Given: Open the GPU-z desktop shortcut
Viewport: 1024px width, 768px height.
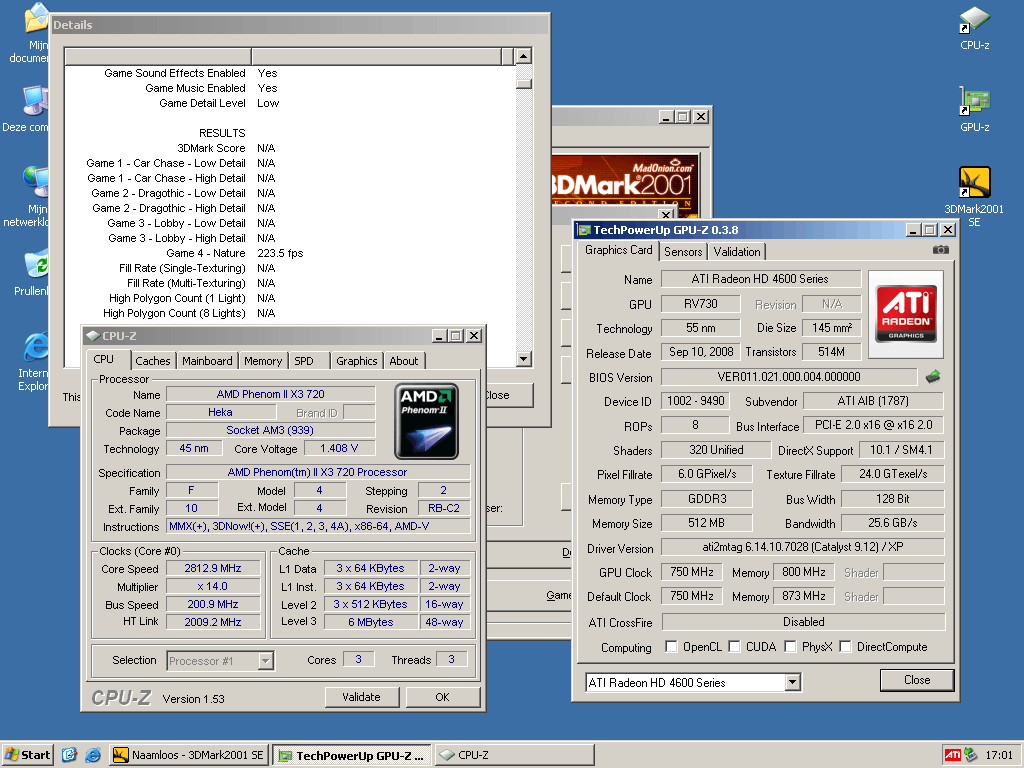Looking at the screenshot, I should (974, 102).
